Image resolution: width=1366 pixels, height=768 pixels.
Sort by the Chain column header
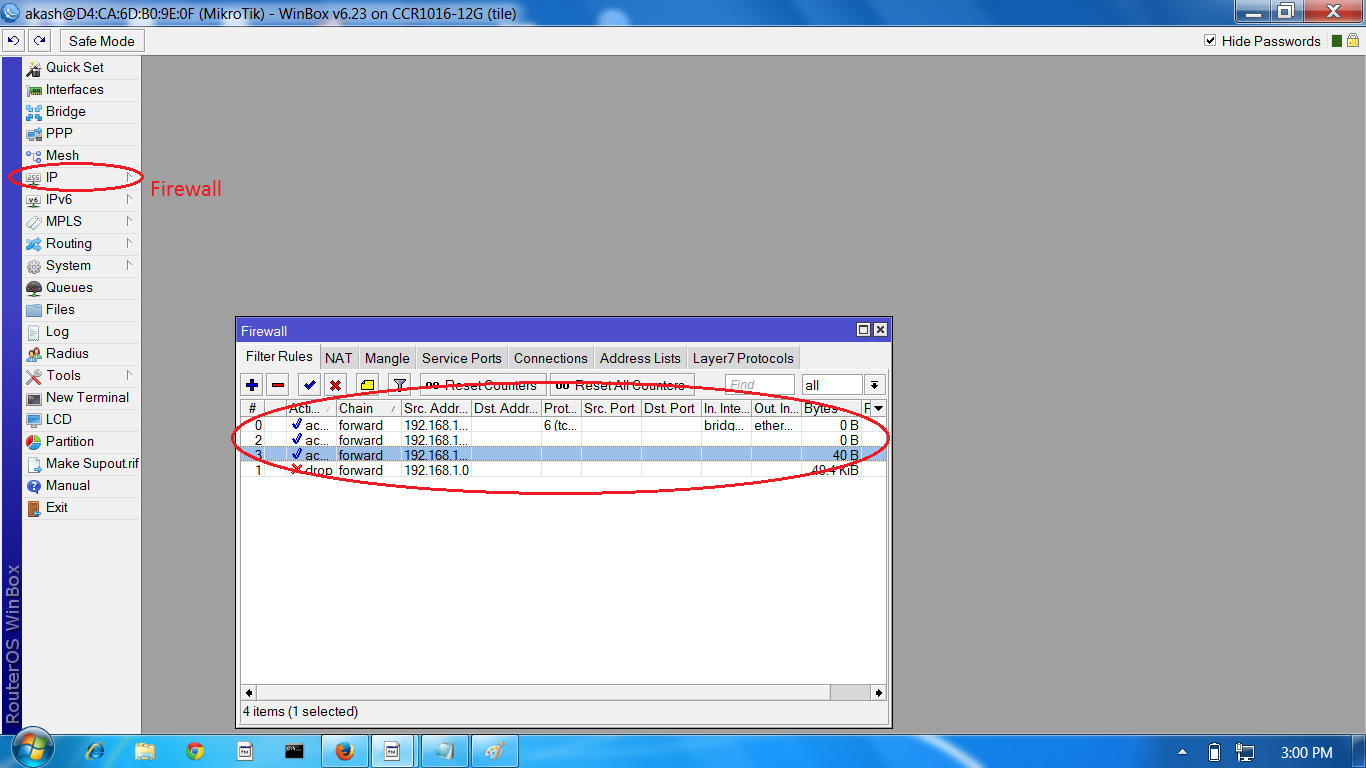click(368, 408)
